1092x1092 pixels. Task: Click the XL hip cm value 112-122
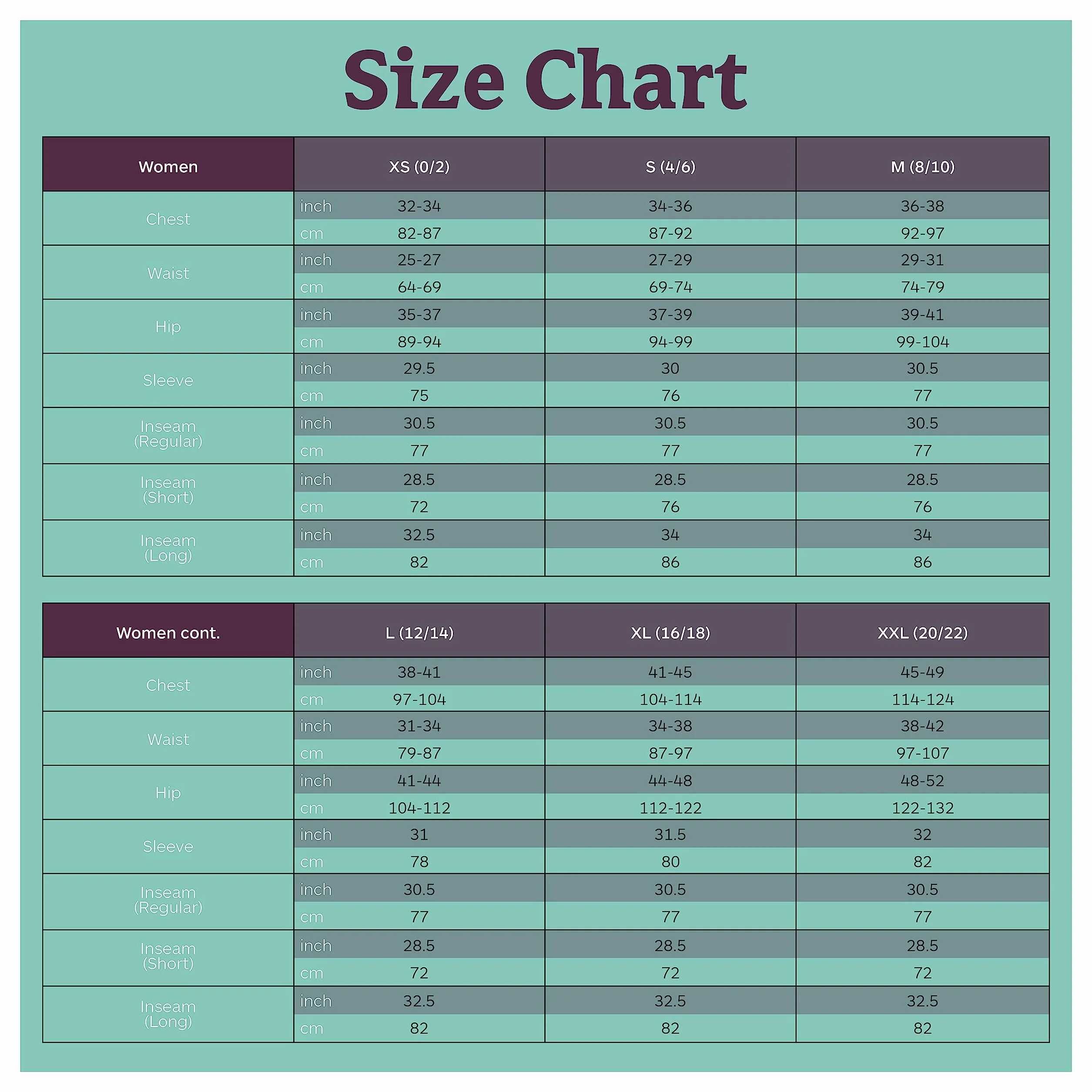pyautogui.click(x=670, y=808)
